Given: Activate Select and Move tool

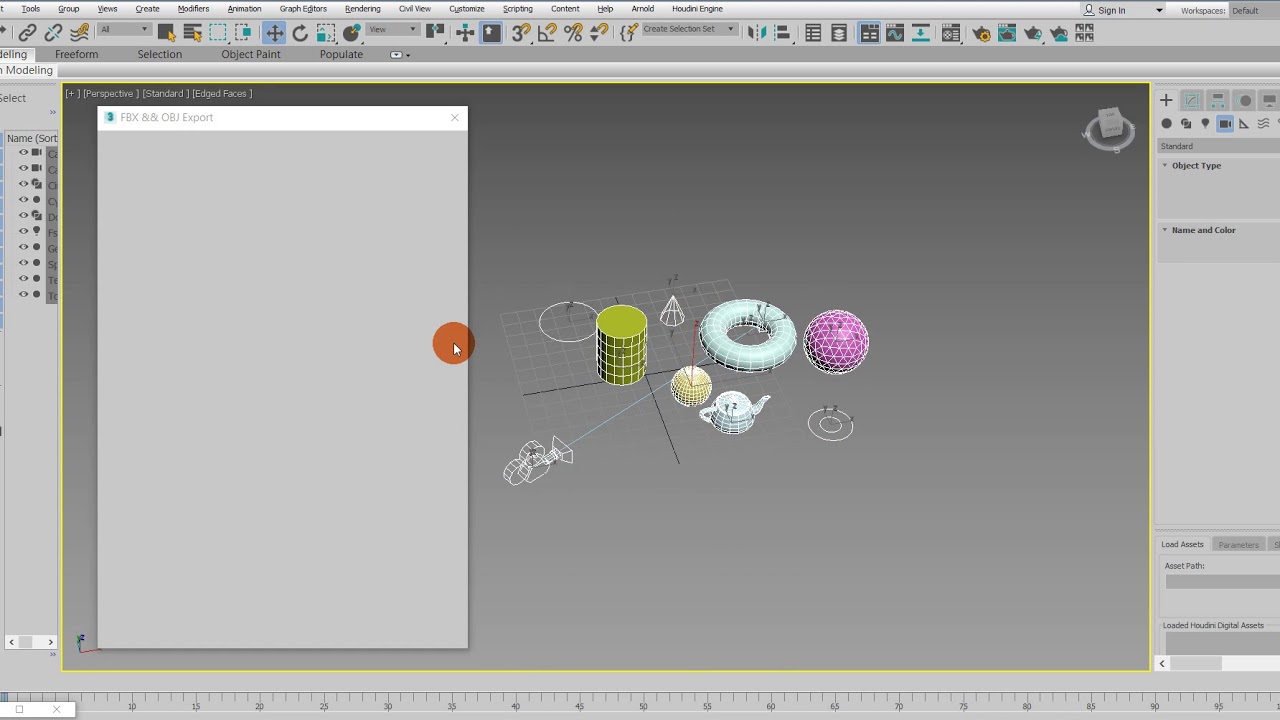Looking at the screenshot, I should pos(274,33).
